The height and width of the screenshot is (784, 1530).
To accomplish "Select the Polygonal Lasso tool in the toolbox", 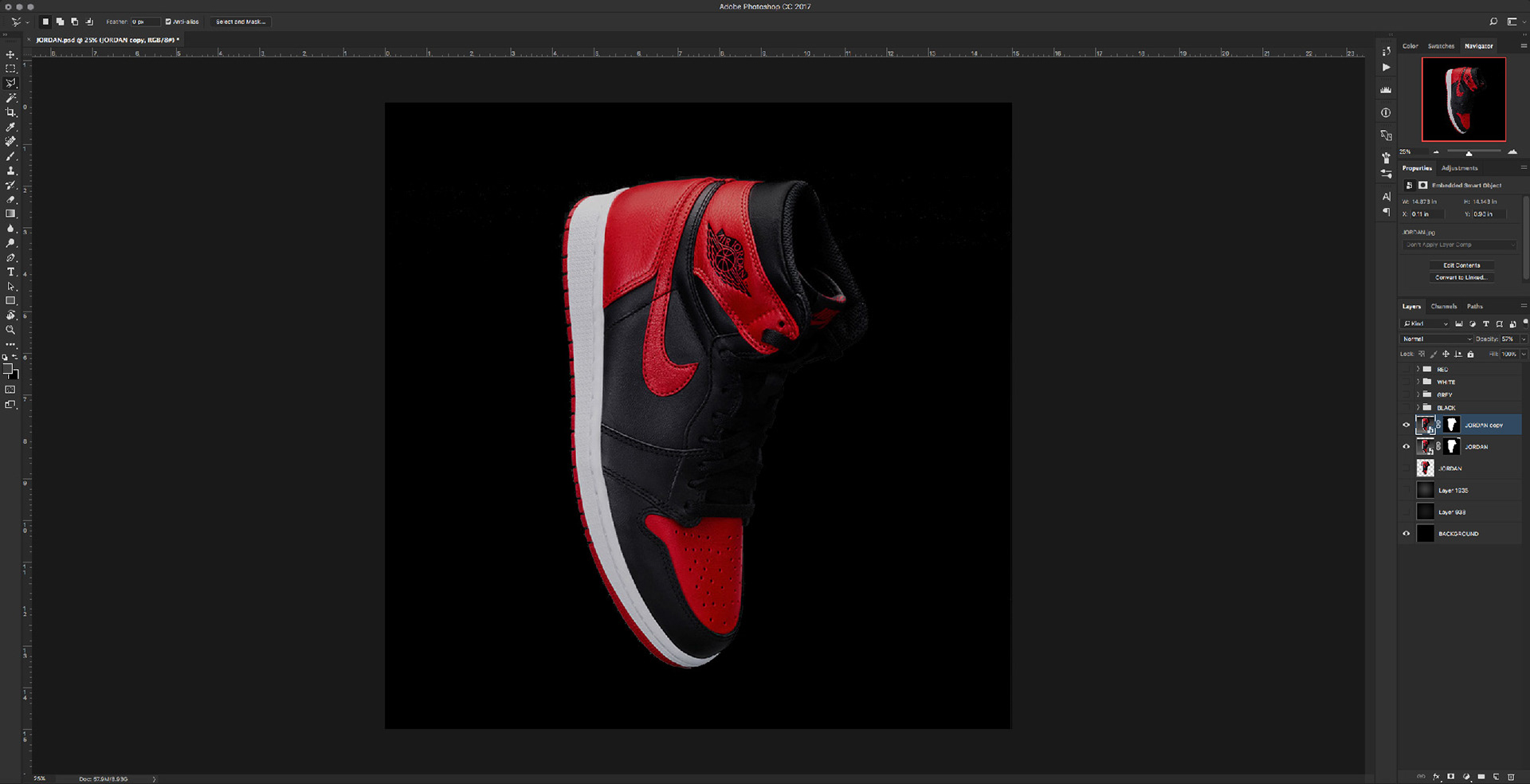I will click(10, 83).
